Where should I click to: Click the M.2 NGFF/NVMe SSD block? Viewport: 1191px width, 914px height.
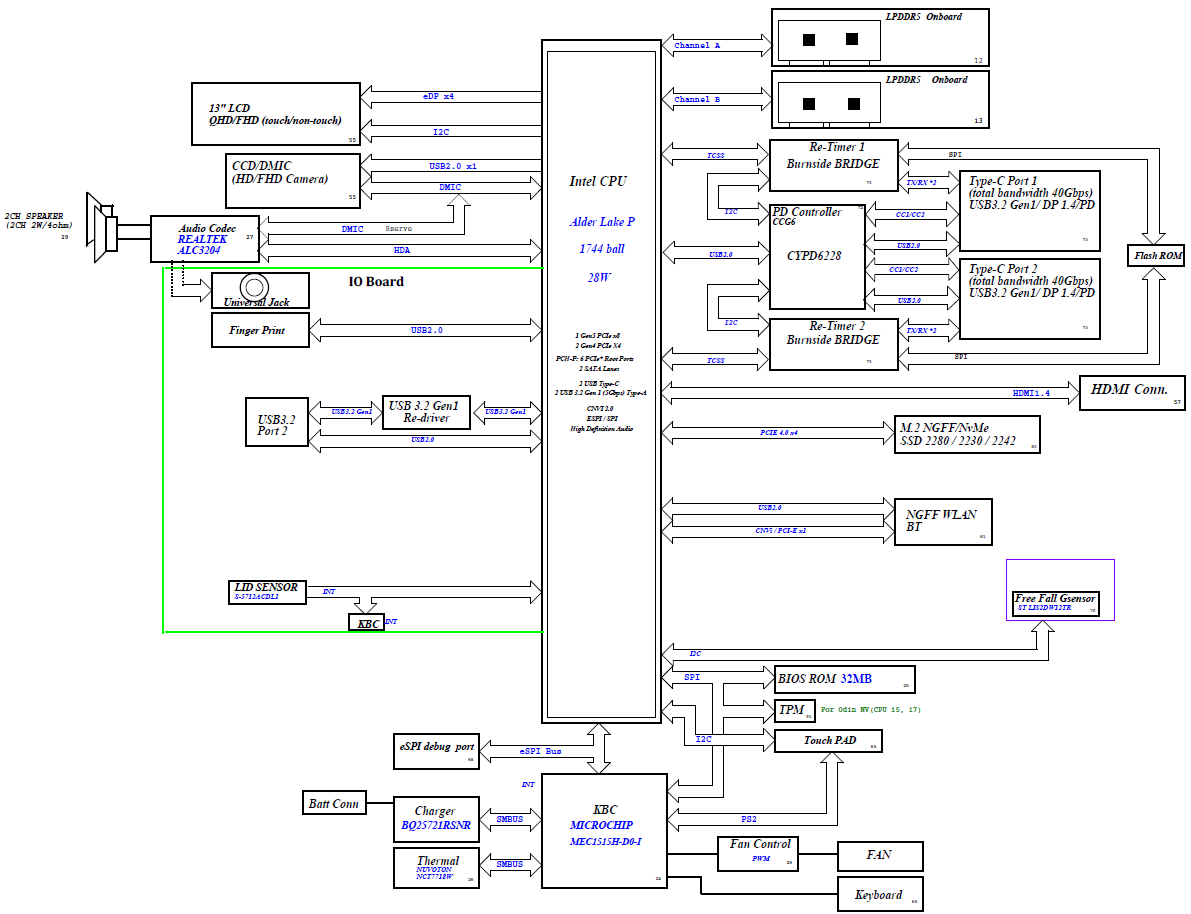pyautogui.click(x=967, y=436)
